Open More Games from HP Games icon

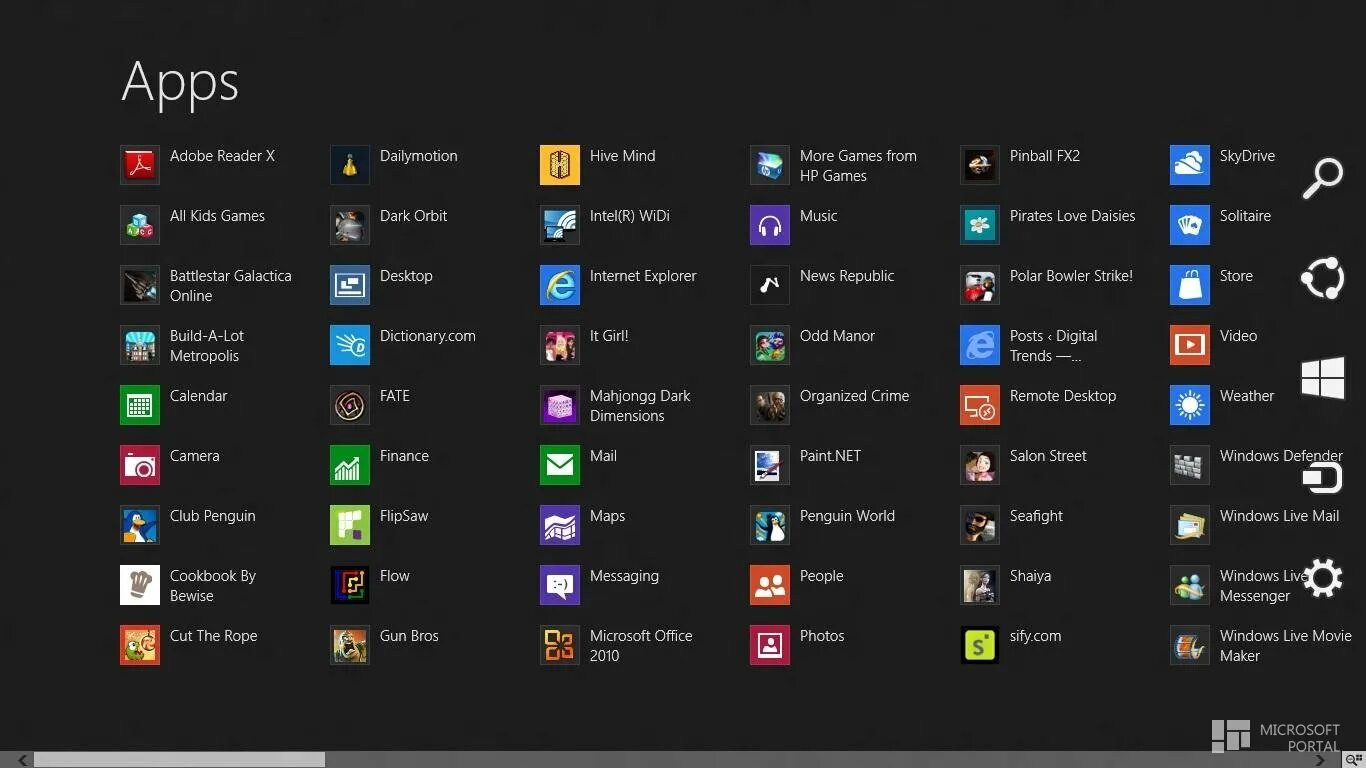770,165
